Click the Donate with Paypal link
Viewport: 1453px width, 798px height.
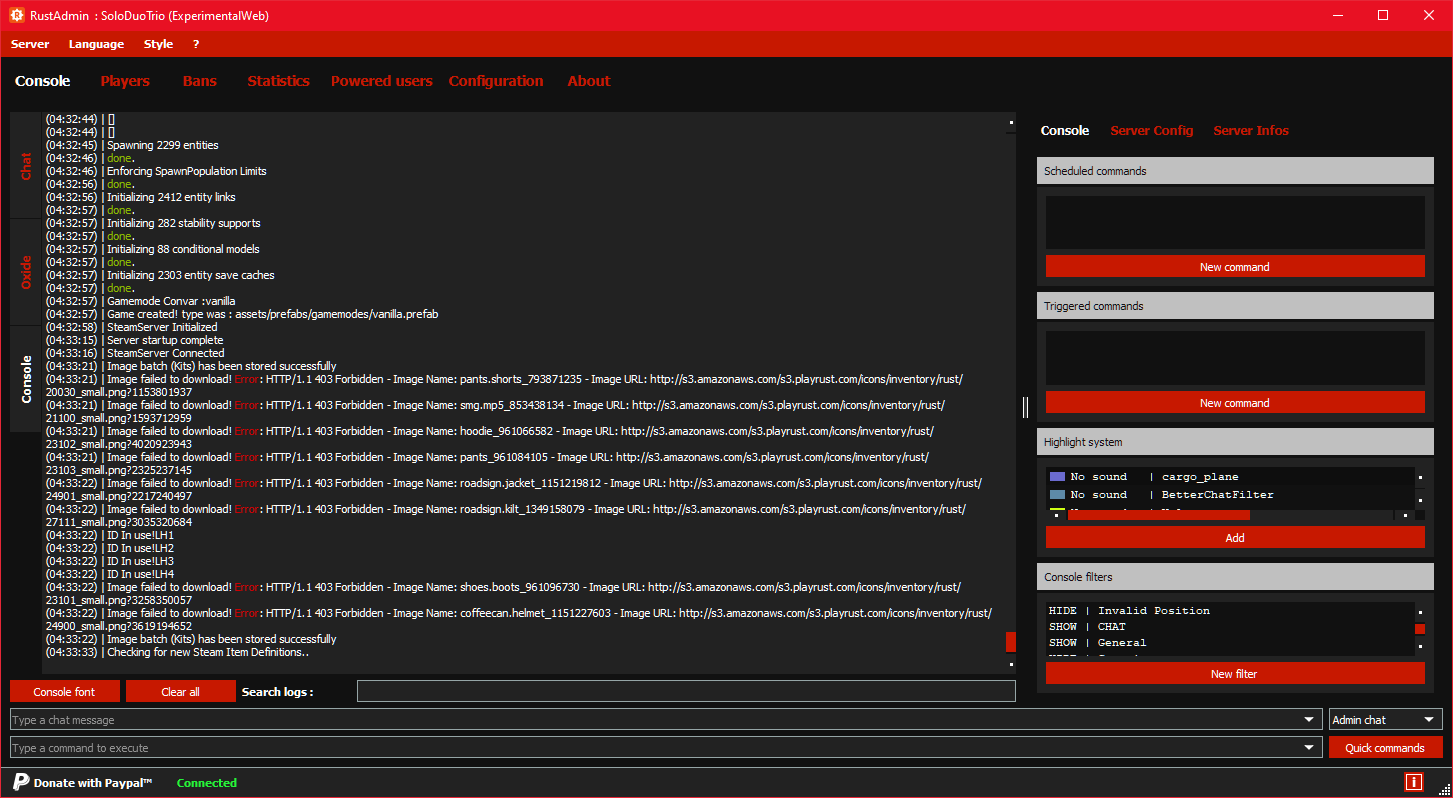[x=93, y=783]
